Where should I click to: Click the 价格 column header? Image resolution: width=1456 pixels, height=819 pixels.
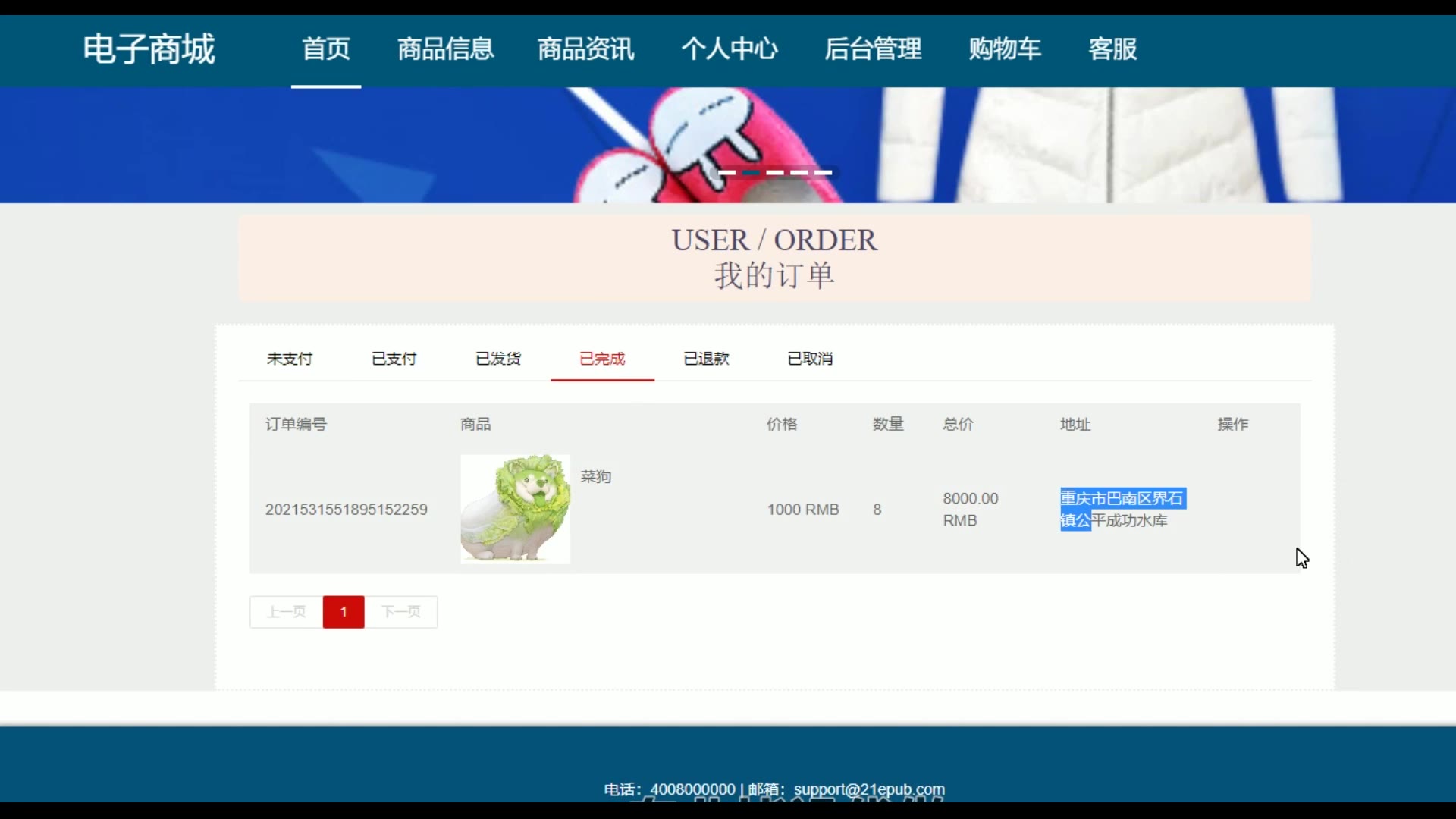click(x=782, y=425)
